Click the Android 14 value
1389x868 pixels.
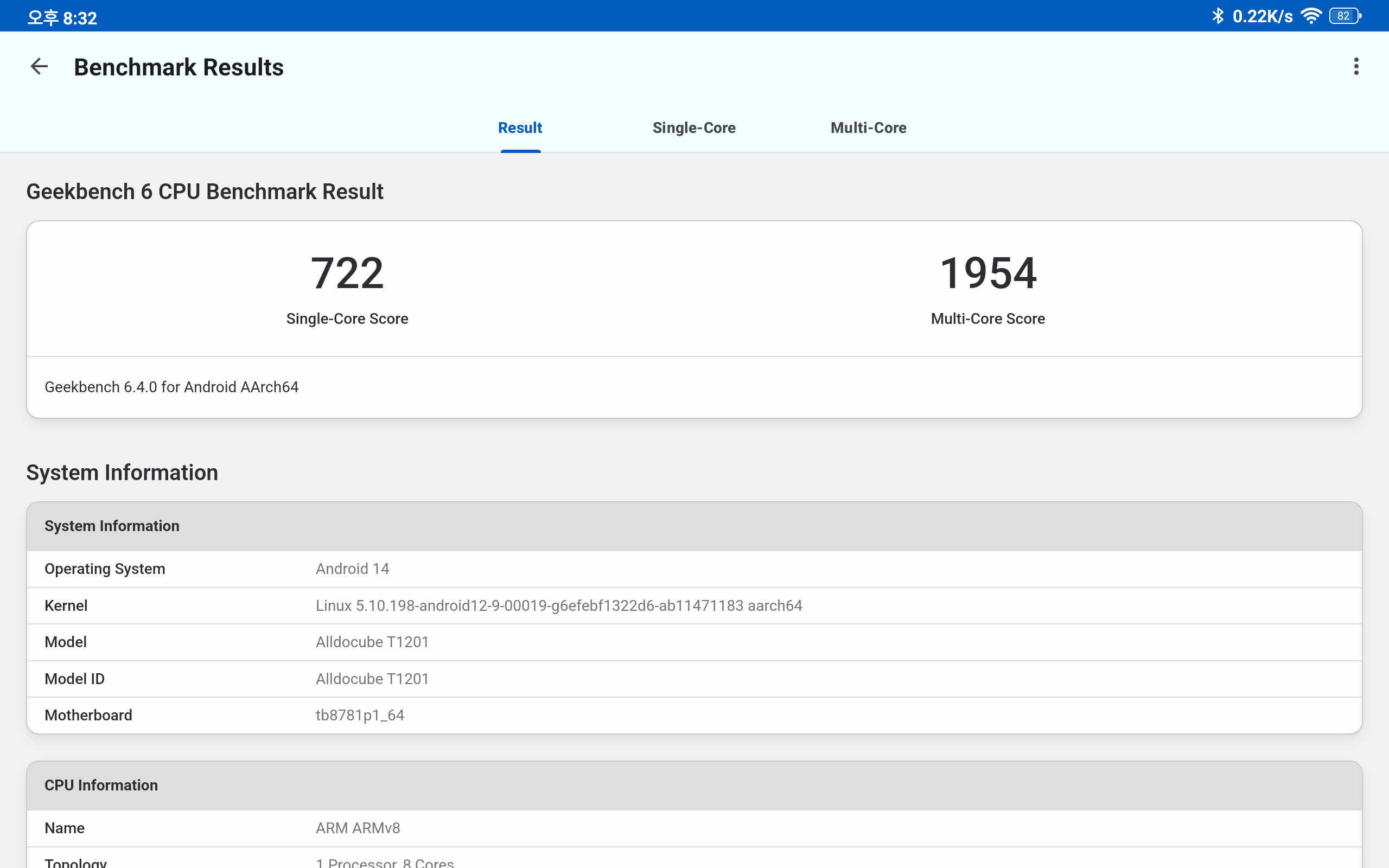pyautogui.click(x=353, y=569)
